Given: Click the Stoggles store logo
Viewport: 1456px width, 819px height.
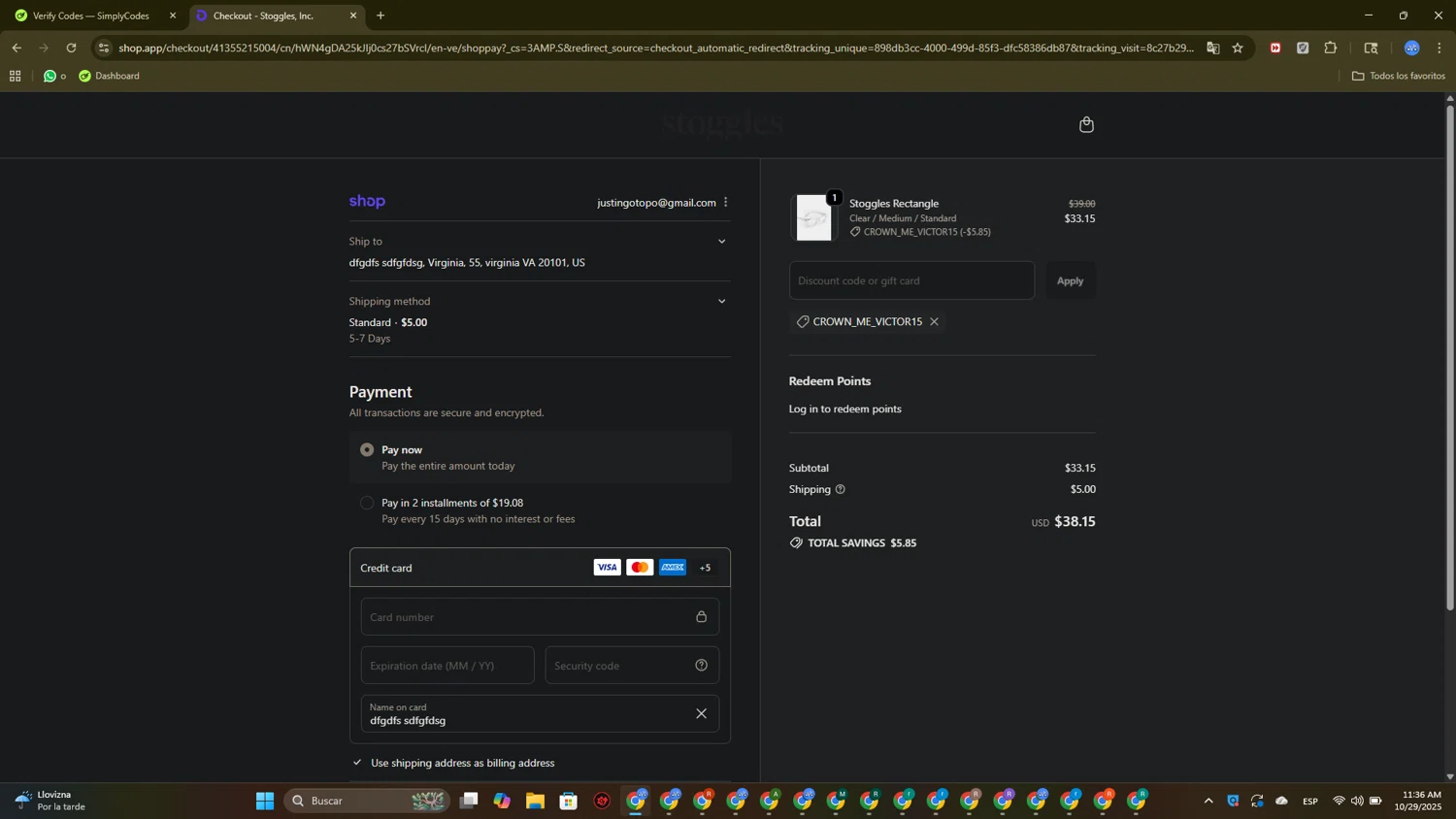Looking at the screenshot, I should [x=722, y=123].
